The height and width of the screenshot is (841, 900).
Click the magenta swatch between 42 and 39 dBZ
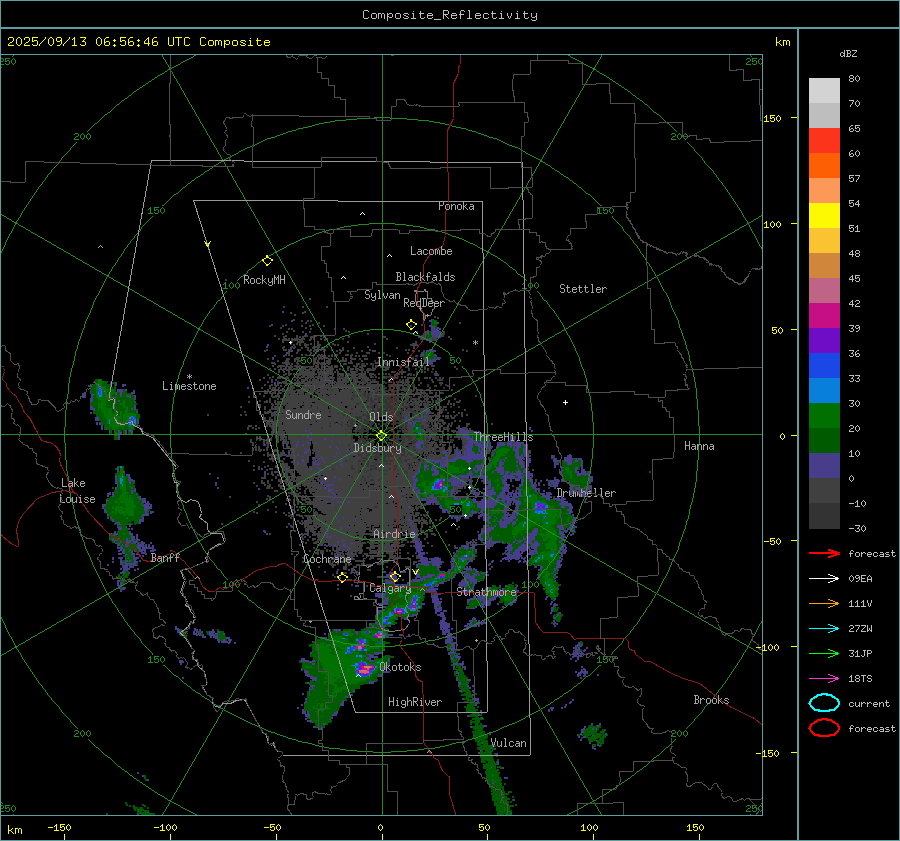tap(824, 316)
